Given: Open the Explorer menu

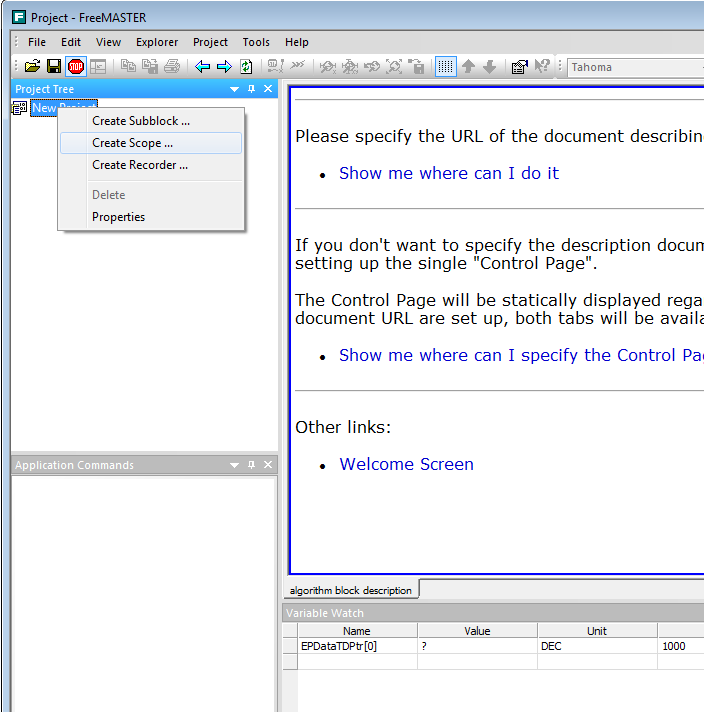Looking at the screenshot, I should point(157,42).
